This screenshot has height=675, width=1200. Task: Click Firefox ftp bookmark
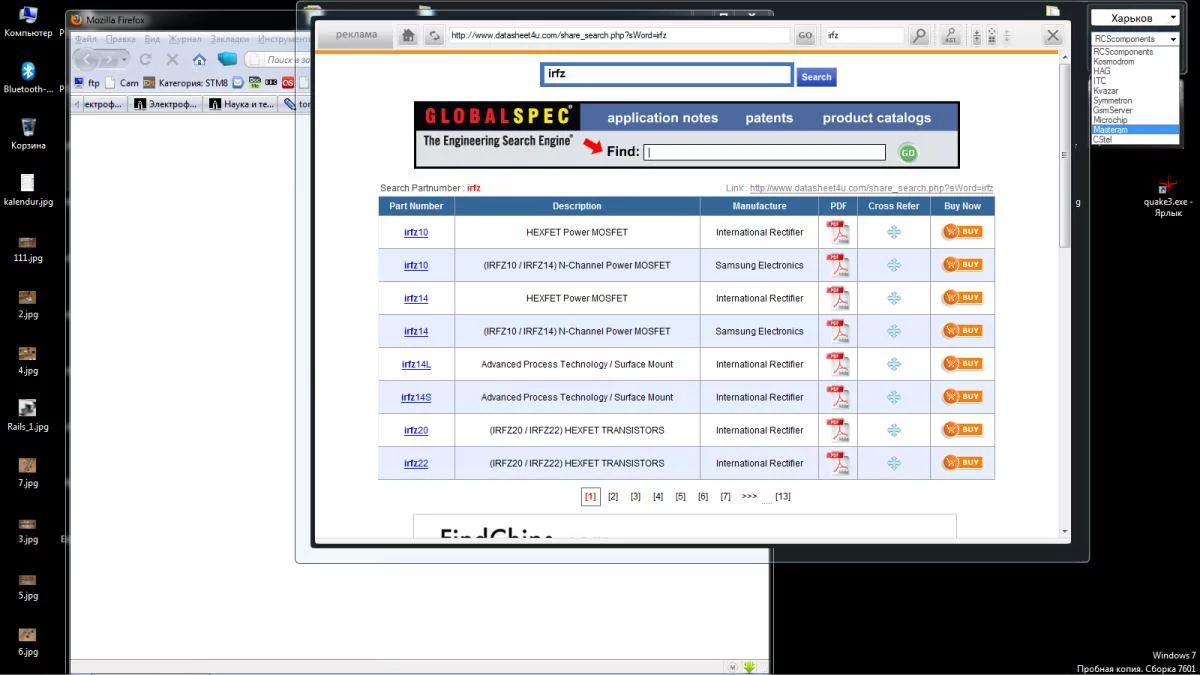coord(88,83)
